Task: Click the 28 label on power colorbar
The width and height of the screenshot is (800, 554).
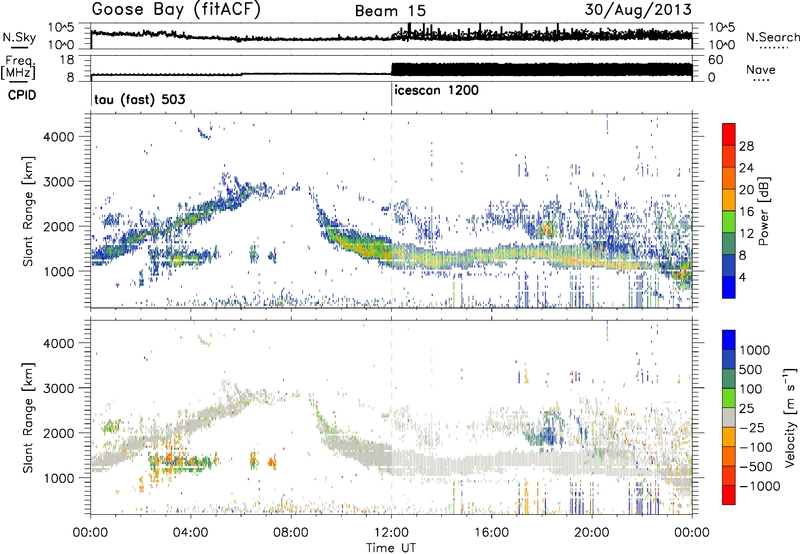Action: [746, 146]
